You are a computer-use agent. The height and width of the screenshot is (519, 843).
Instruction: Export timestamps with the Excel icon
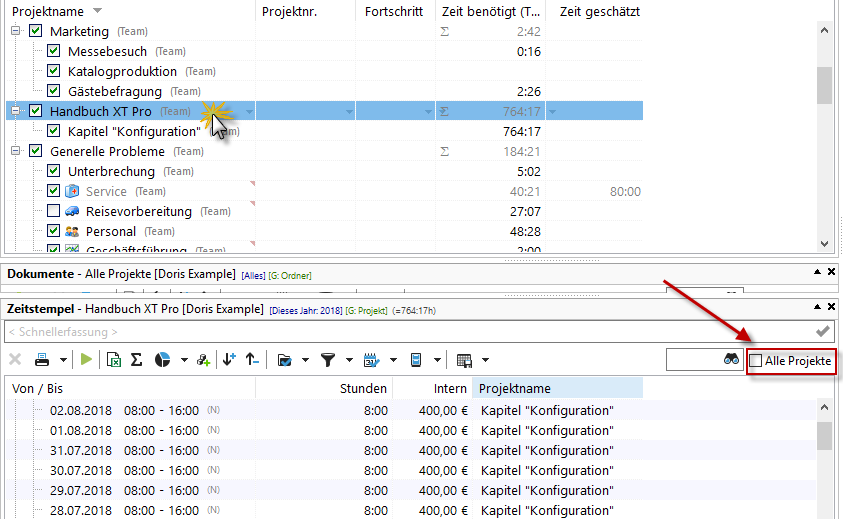(114, 360)
